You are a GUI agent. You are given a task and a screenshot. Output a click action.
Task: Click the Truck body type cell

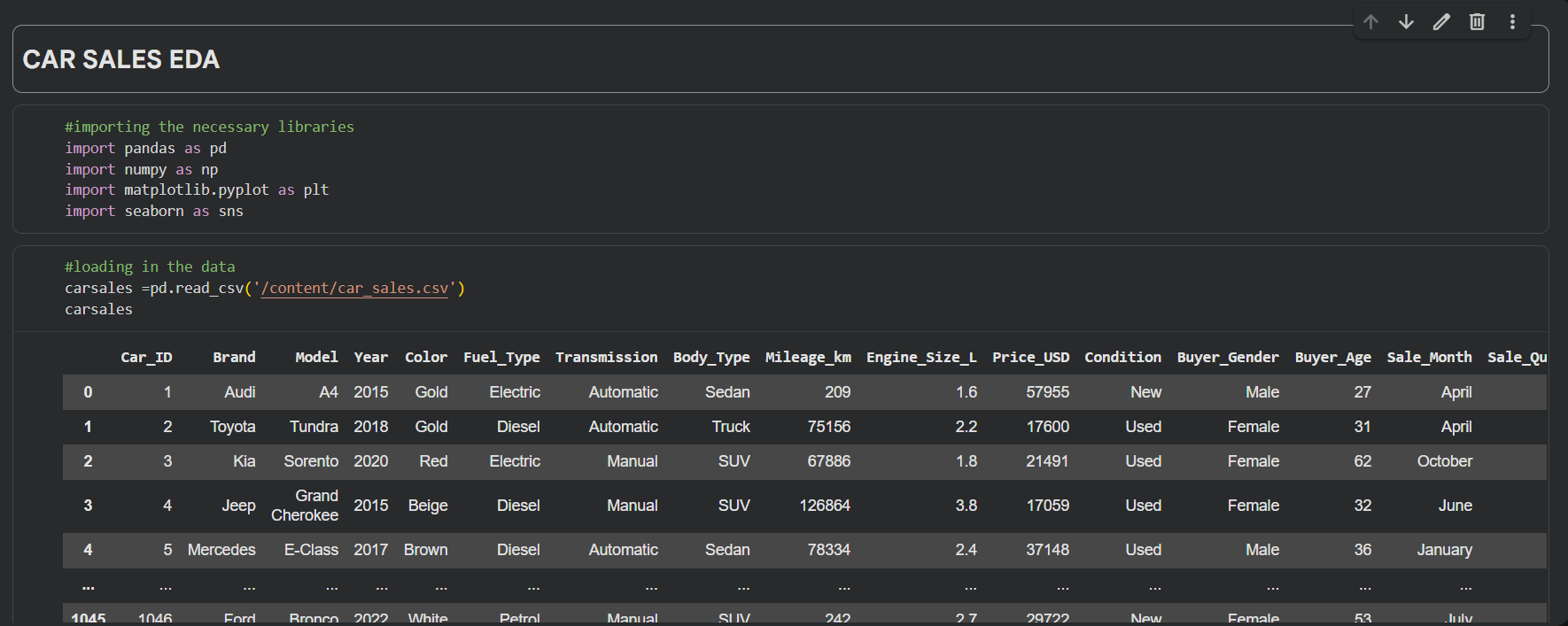(731, 427)
